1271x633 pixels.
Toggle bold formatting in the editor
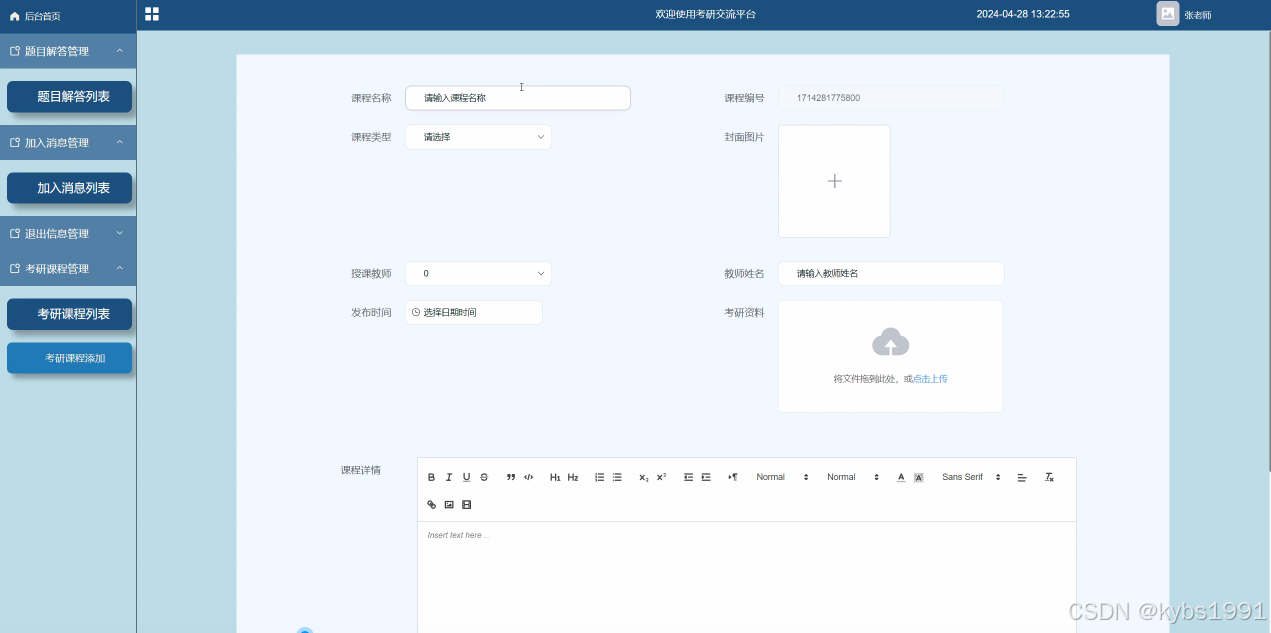432,478
